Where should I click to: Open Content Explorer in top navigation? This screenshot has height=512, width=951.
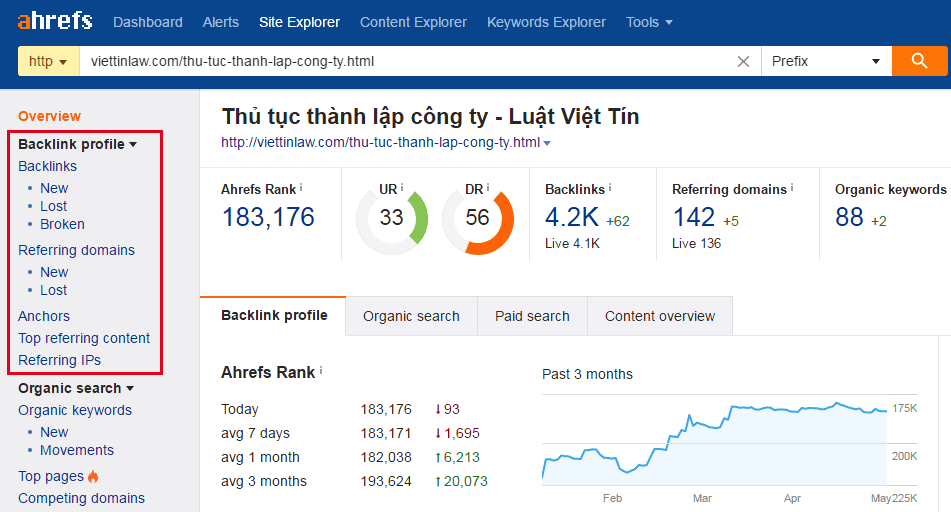point(413,22)
